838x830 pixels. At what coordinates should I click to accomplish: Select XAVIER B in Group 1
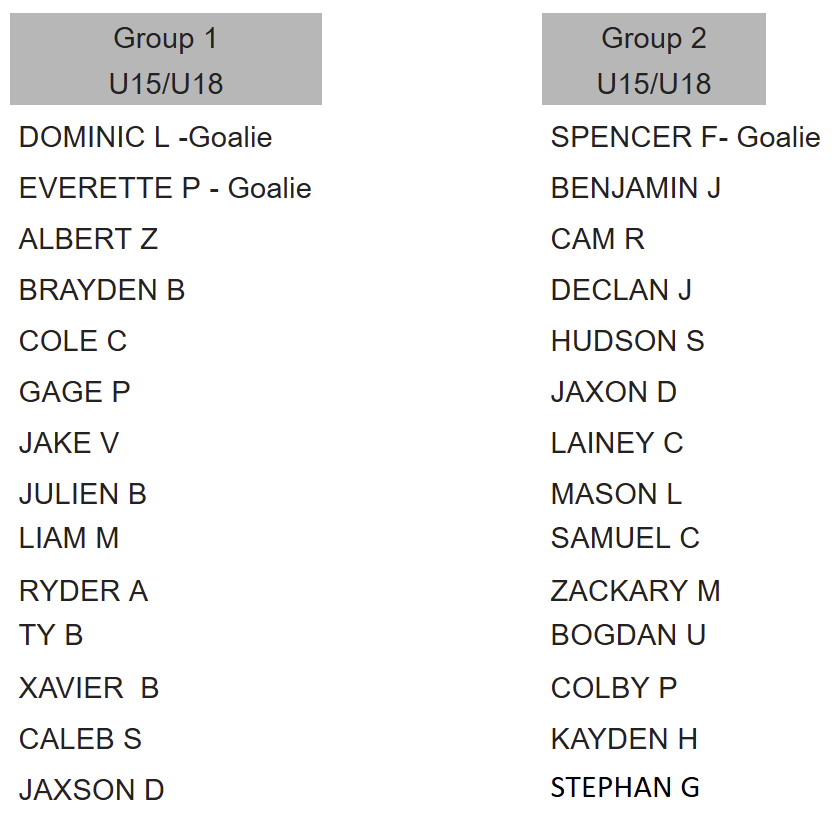pyautogui.click(x=89, y=688)
